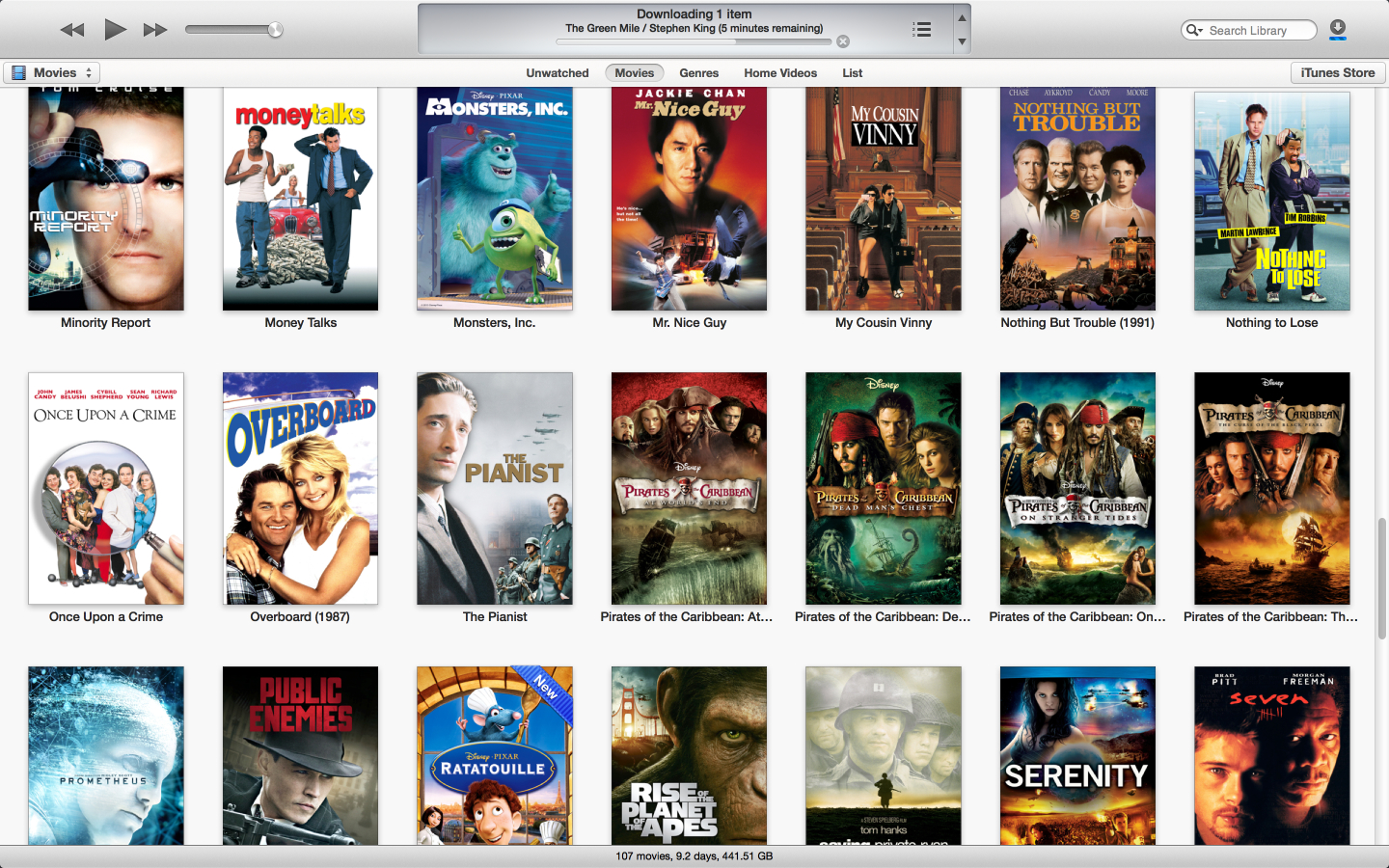The height and width of the screenshot is (868, 1389).
Task: Click the 'Minority Report' title text
Action: 106,323
